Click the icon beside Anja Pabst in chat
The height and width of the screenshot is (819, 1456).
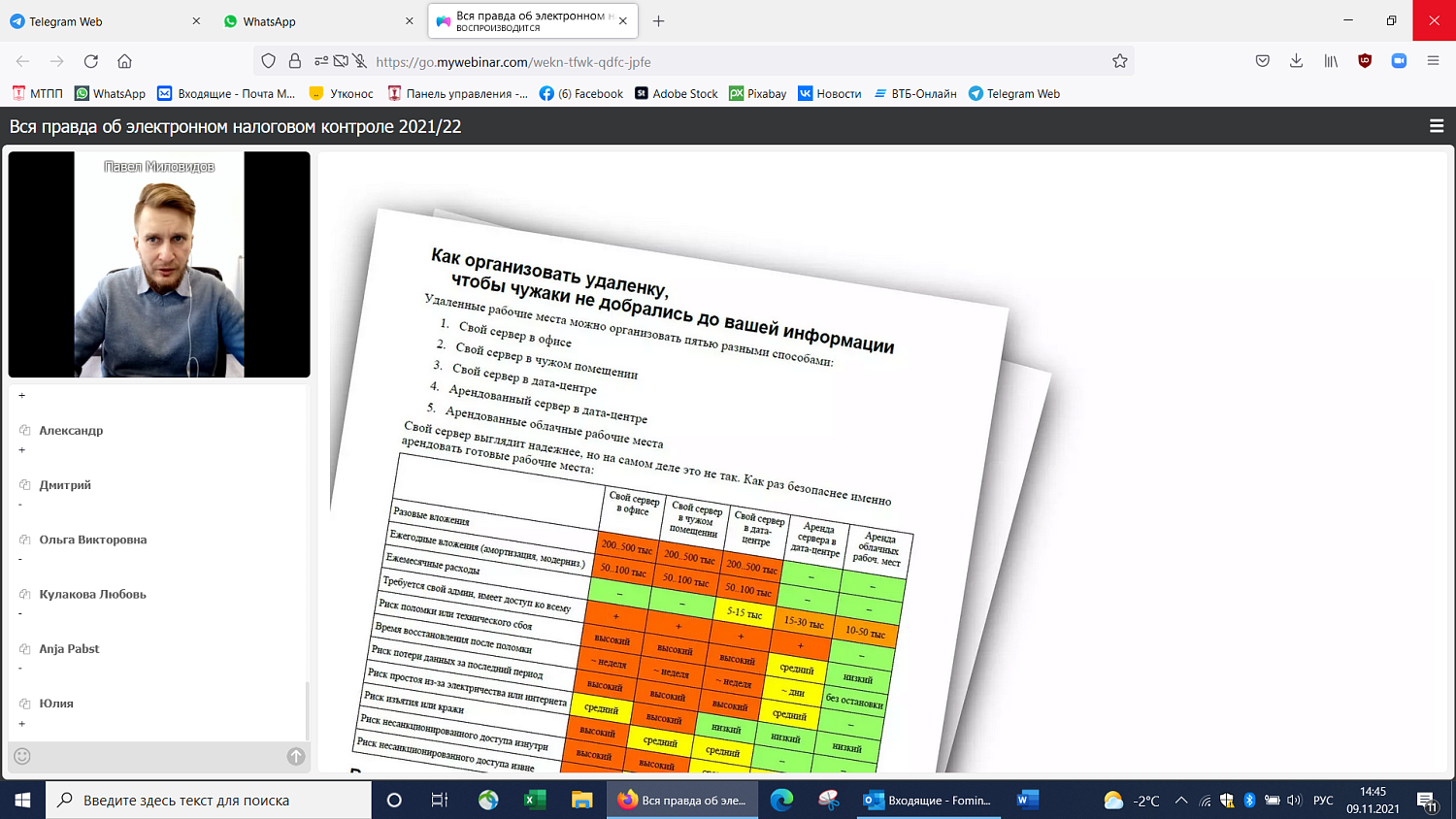(x=25, y=648)
